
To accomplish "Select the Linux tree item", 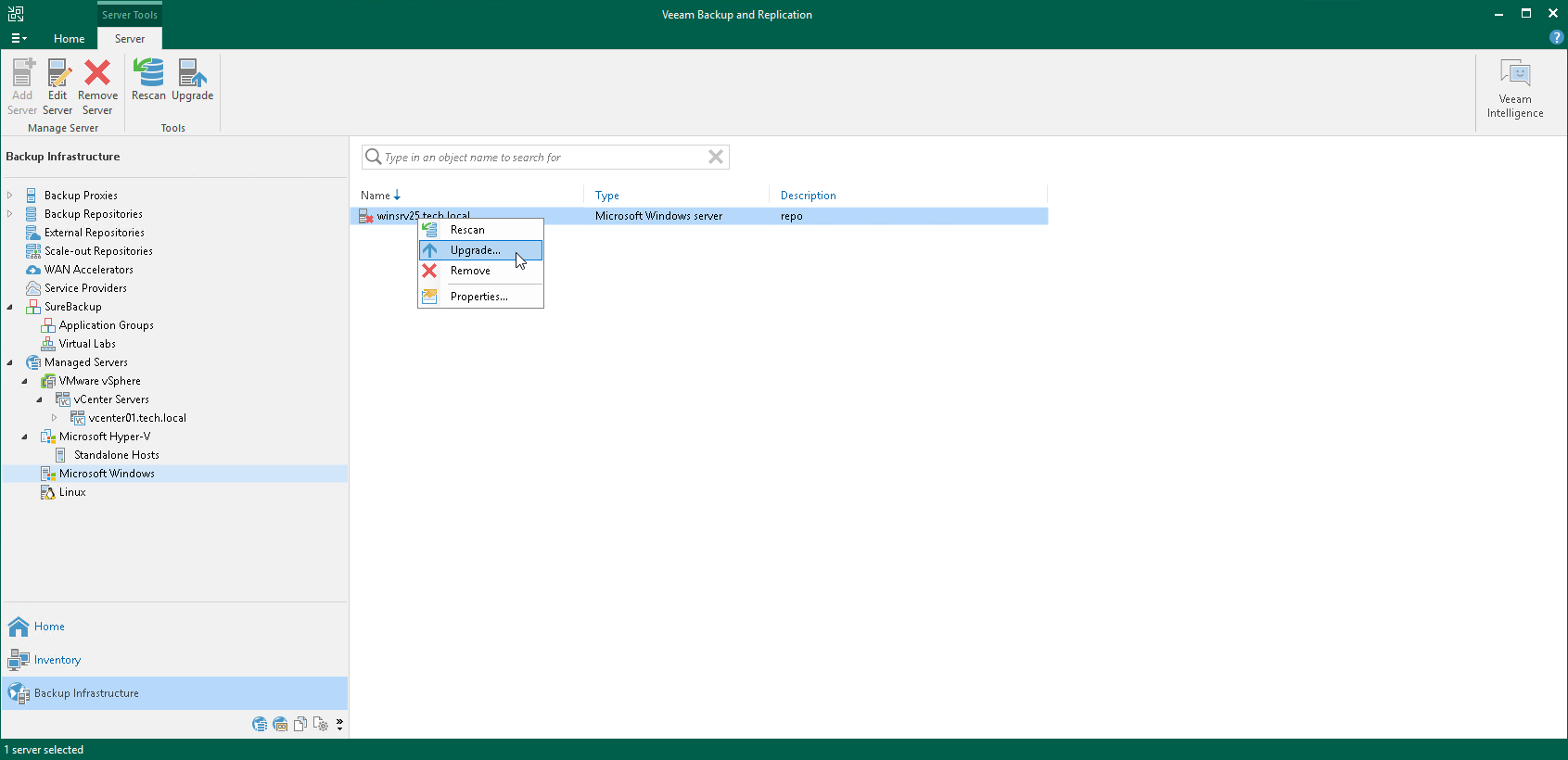I will [72, 492].
